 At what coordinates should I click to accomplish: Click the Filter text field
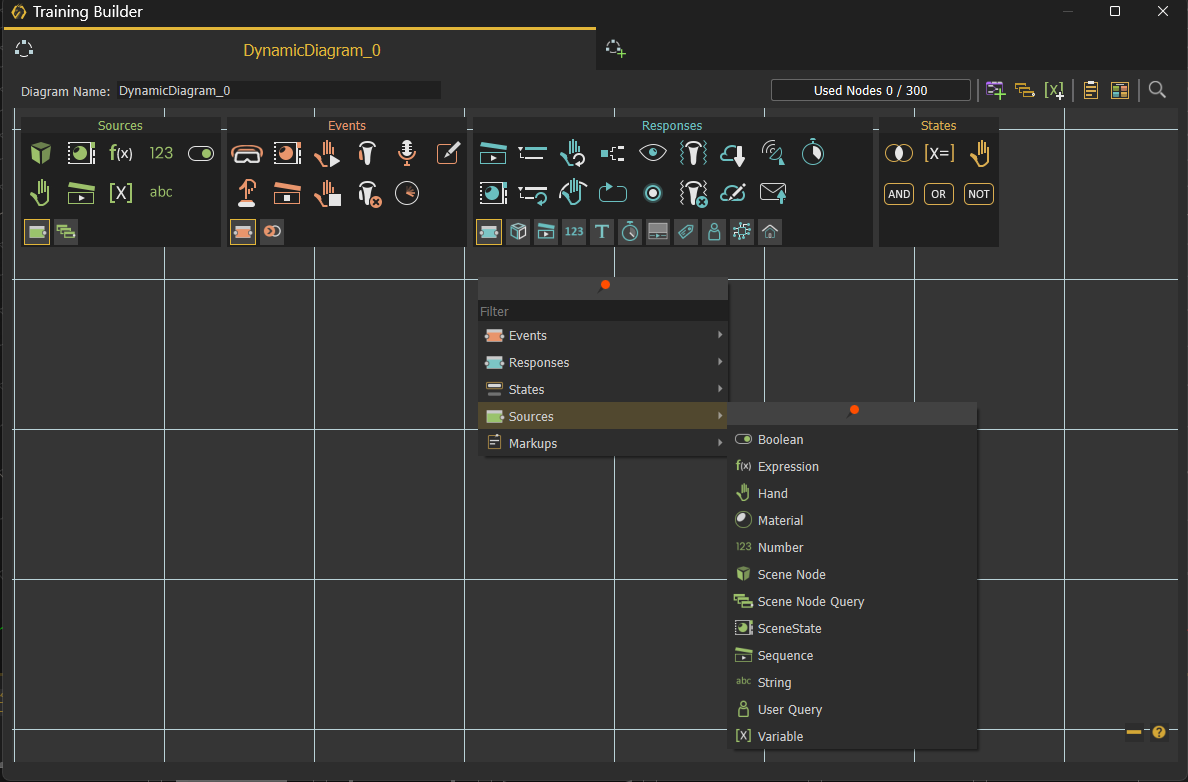[x=603, y=311]
